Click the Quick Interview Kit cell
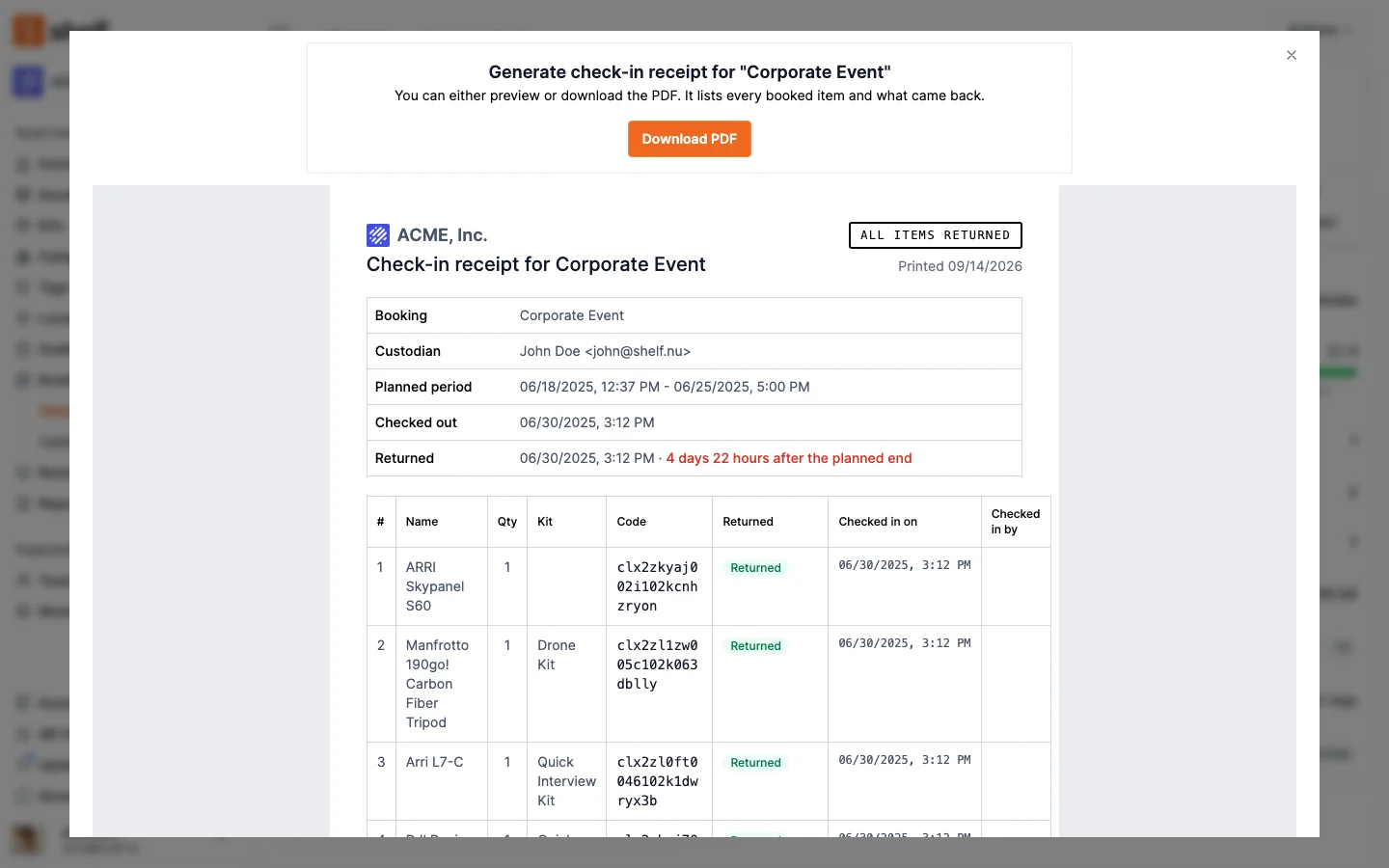1389x868 pixels. (566, 781)
